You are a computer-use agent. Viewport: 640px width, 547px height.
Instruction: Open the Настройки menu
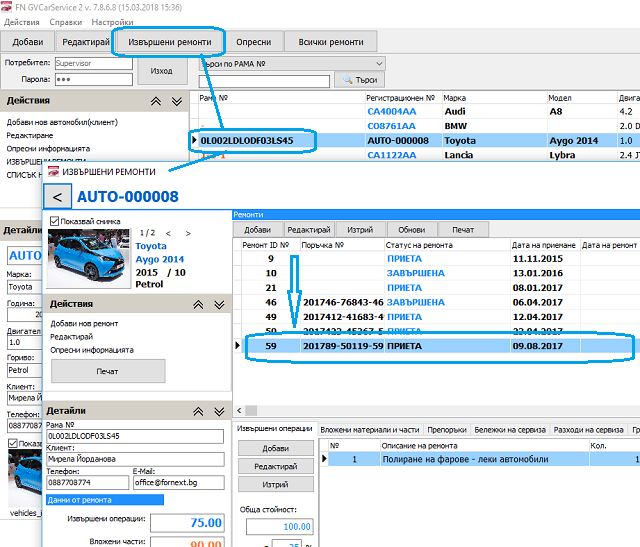pyautogui.click(x=112, y=22)
